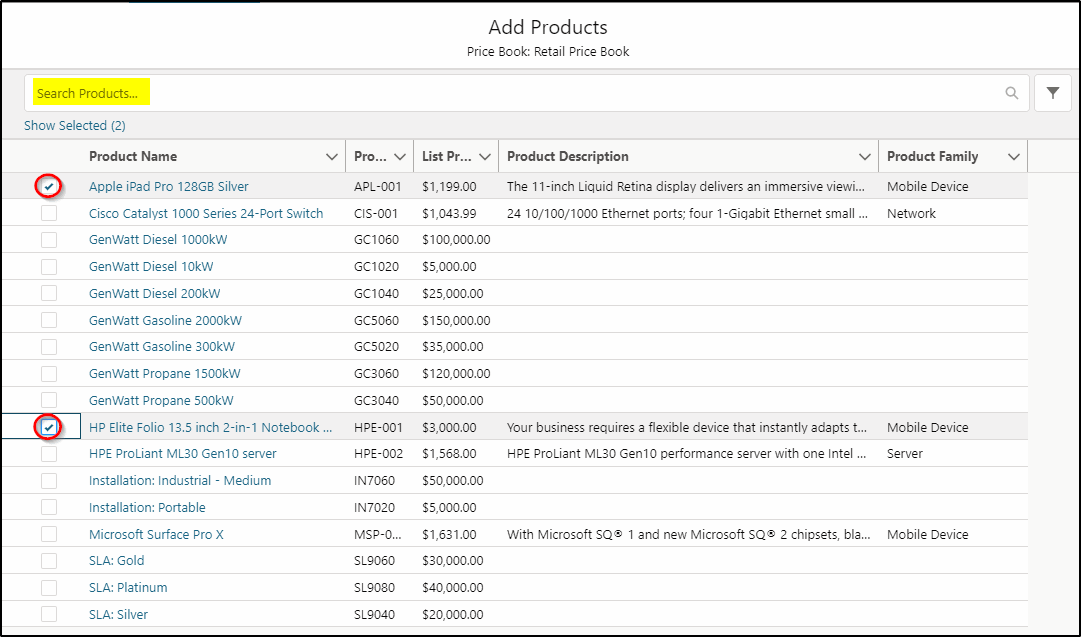Enable the checkbox for SLA: Gold
1081x637 pixels.
[48, 560]
